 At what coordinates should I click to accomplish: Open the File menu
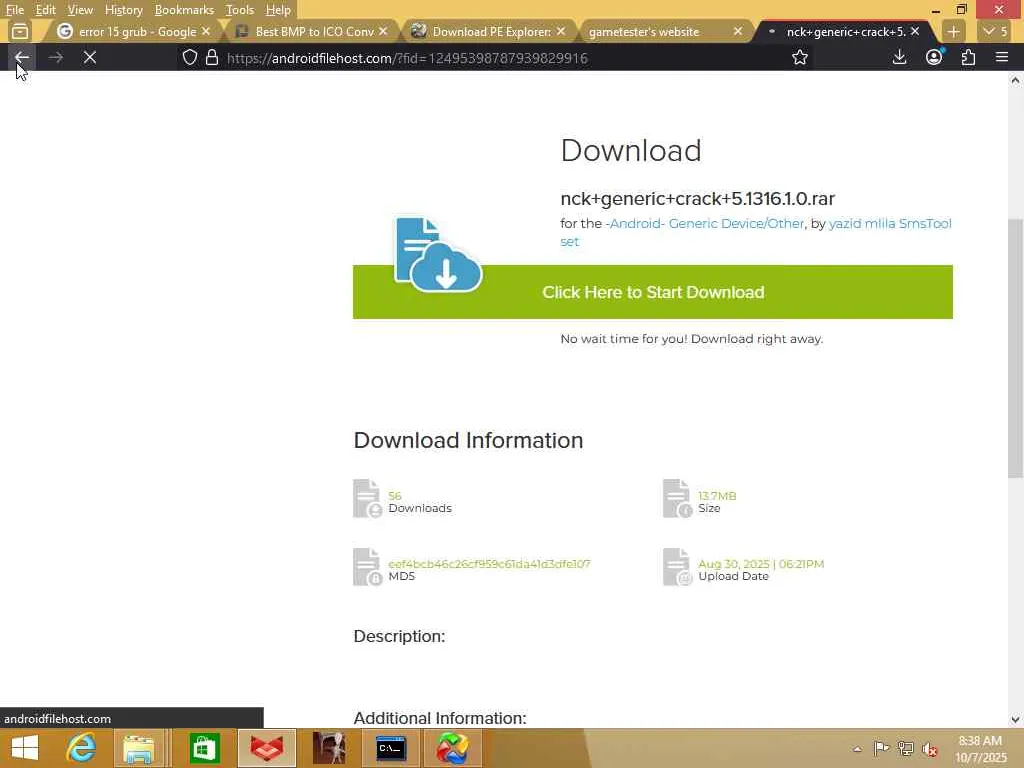(14, 10)
